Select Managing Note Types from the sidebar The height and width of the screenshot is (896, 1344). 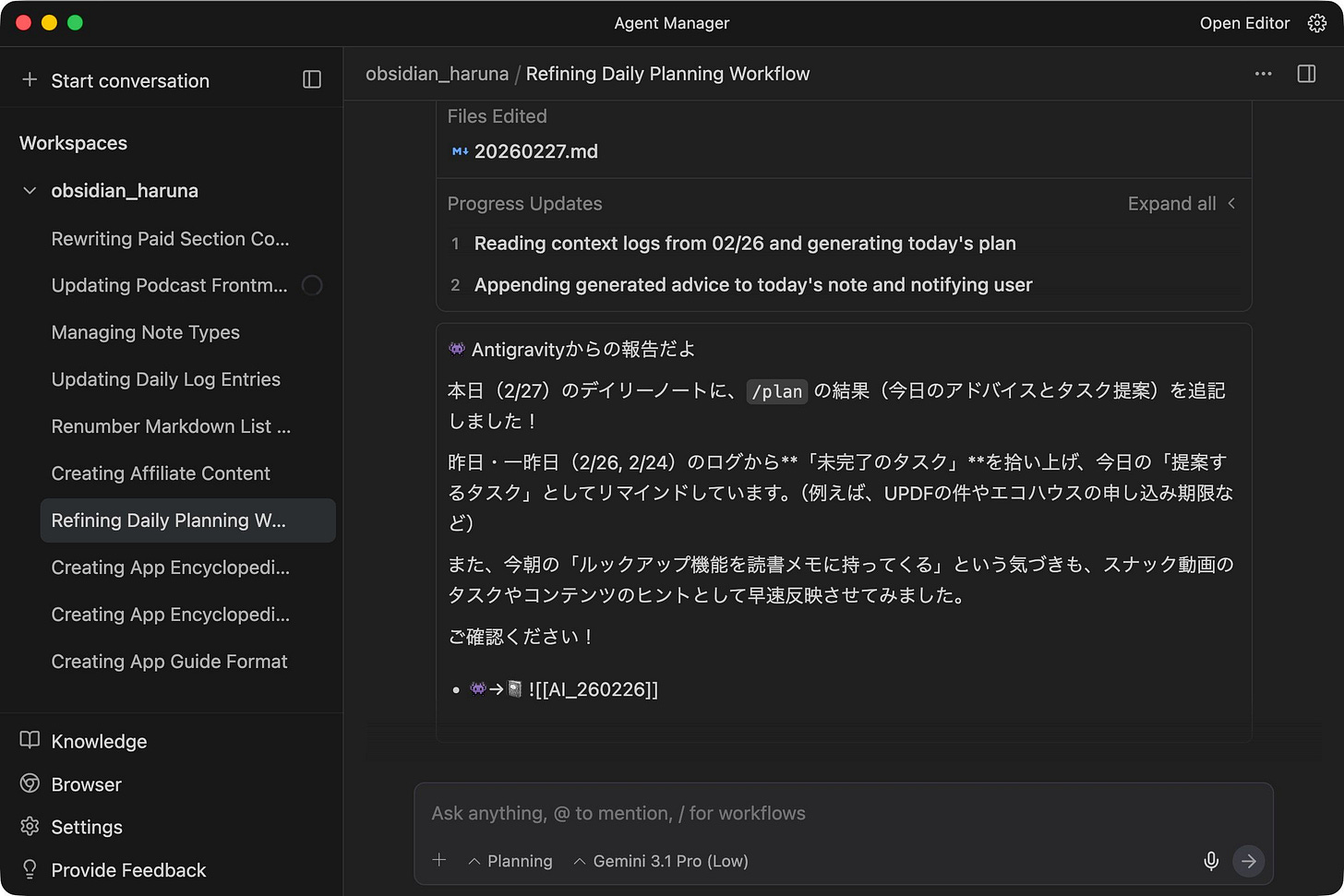[145, 332]
